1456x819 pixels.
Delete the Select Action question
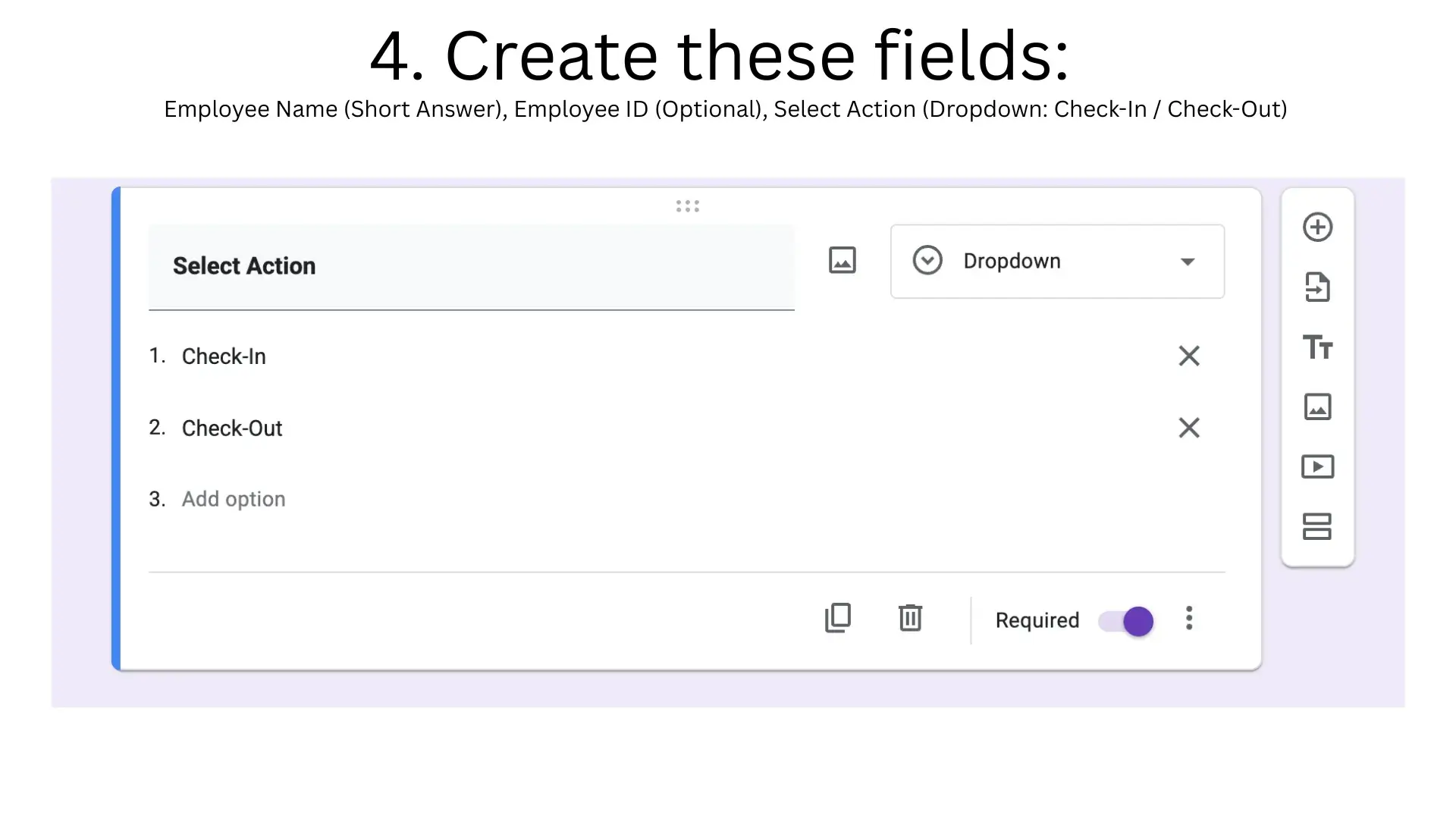(x=910, y=618)
